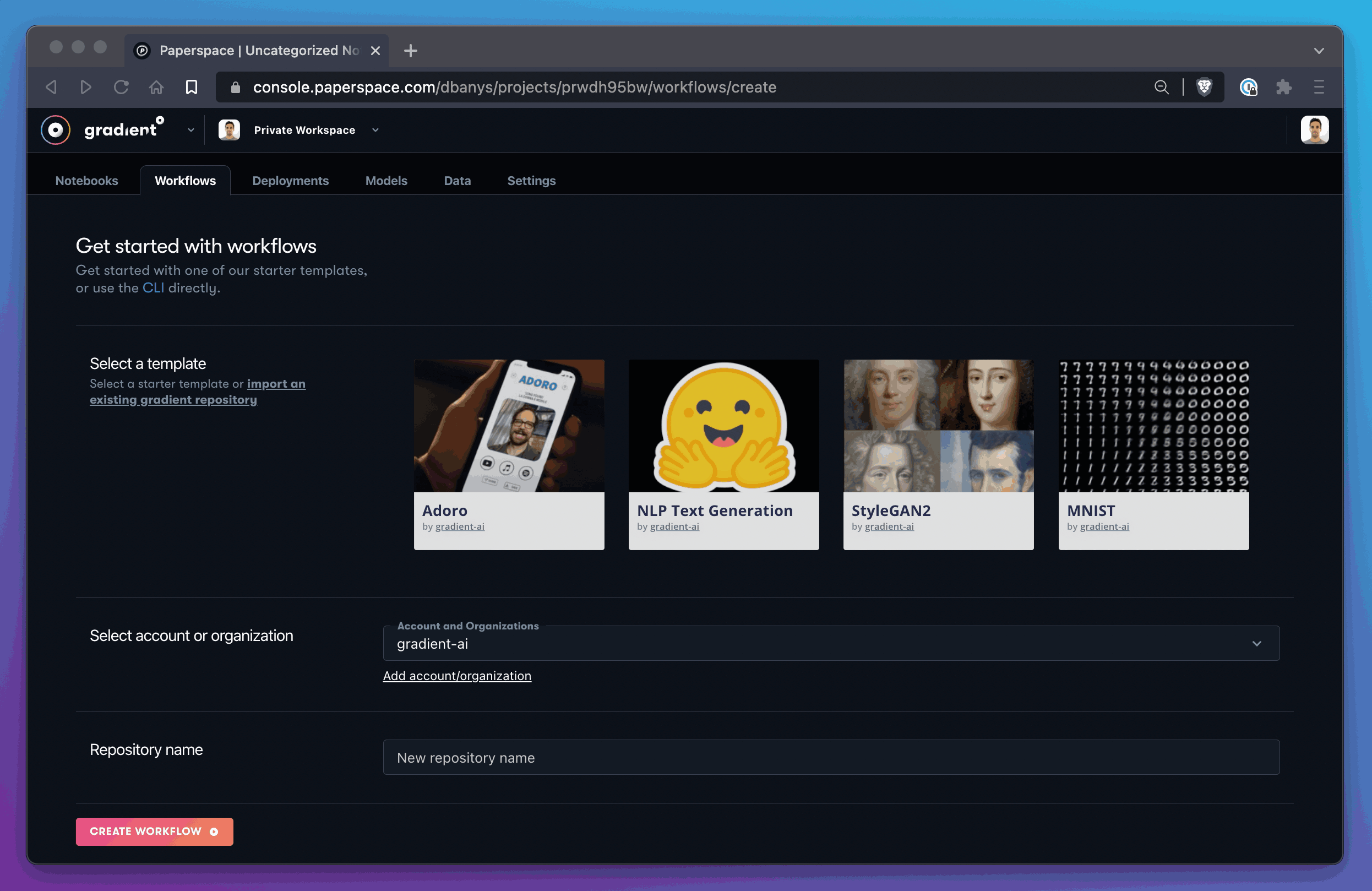Bookmark this page using the bookmark icon
1372x891 pixels.
191,87
